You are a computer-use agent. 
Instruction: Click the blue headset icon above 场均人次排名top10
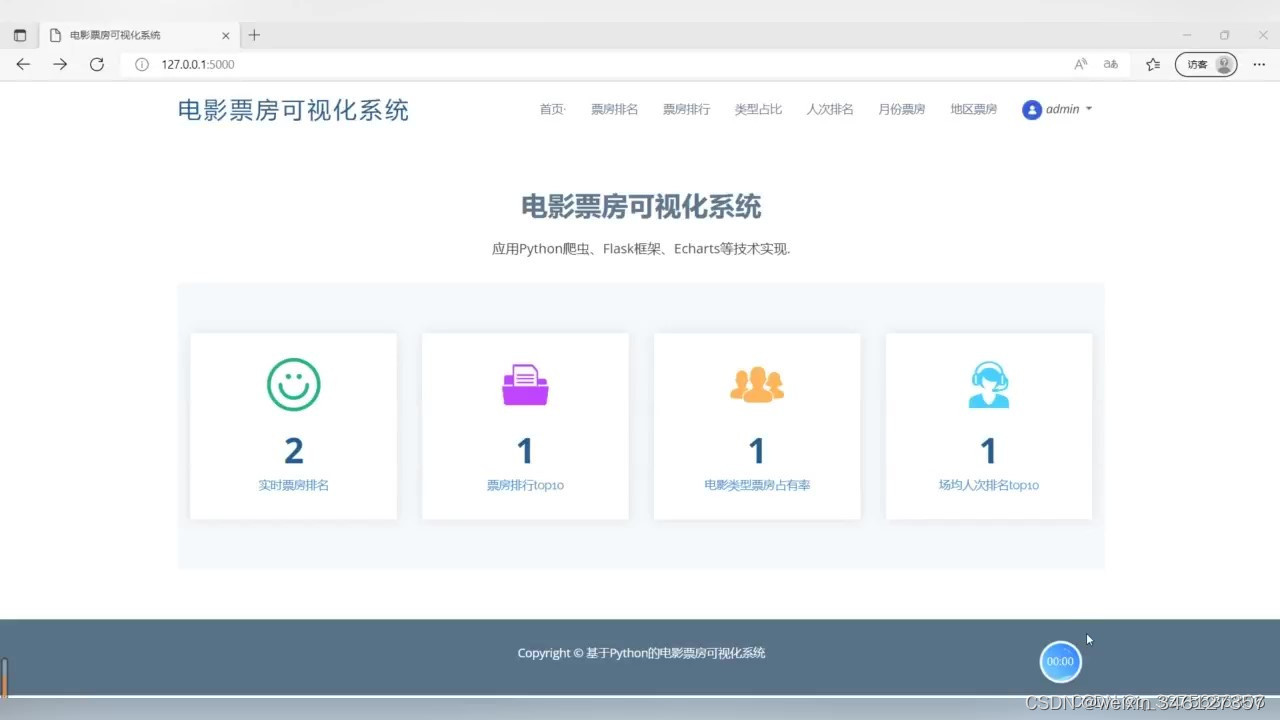coord(989,384)
